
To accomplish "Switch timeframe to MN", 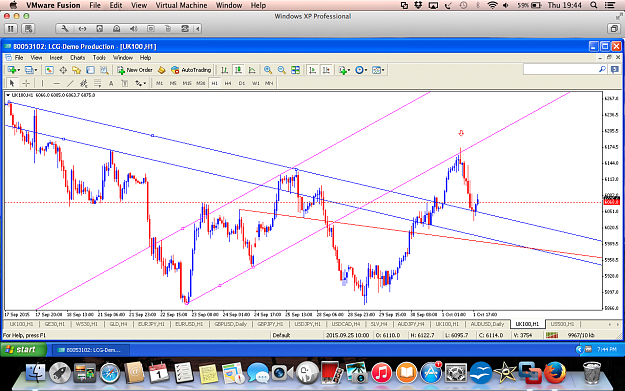I will (x=269, y=83).
